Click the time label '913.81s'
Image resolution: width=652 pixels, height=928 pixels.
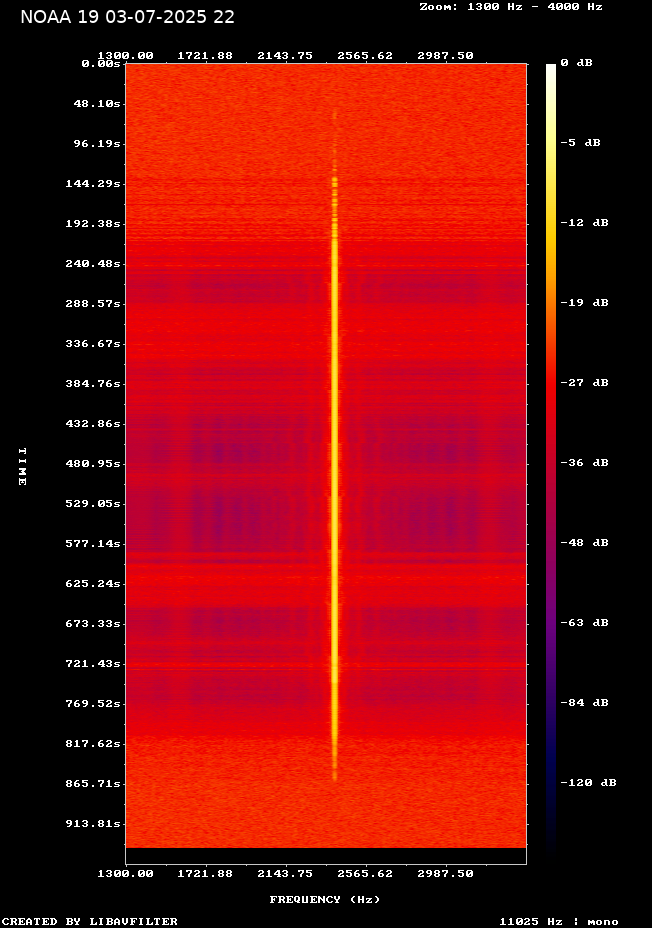point(93,824)
